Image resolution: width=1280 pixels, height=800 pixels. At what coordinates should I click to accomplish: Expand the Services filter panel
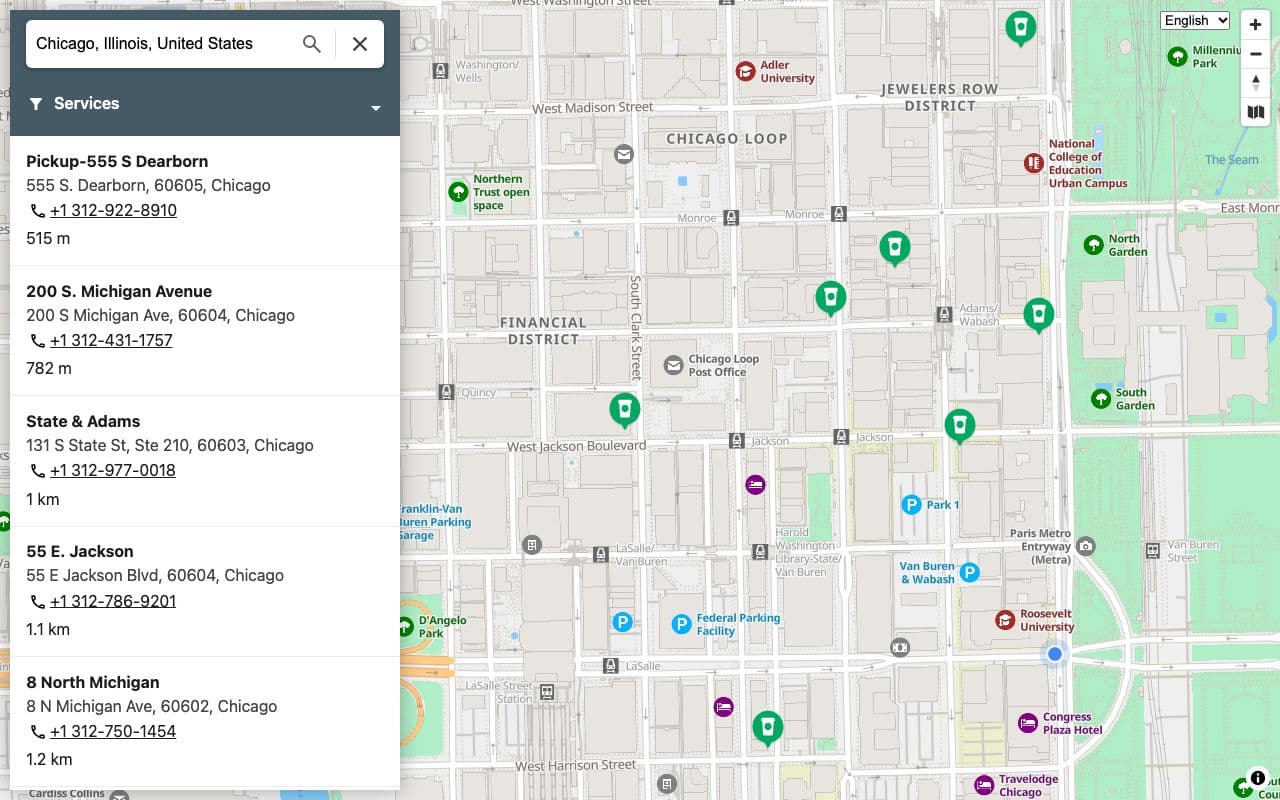point(376,107)
